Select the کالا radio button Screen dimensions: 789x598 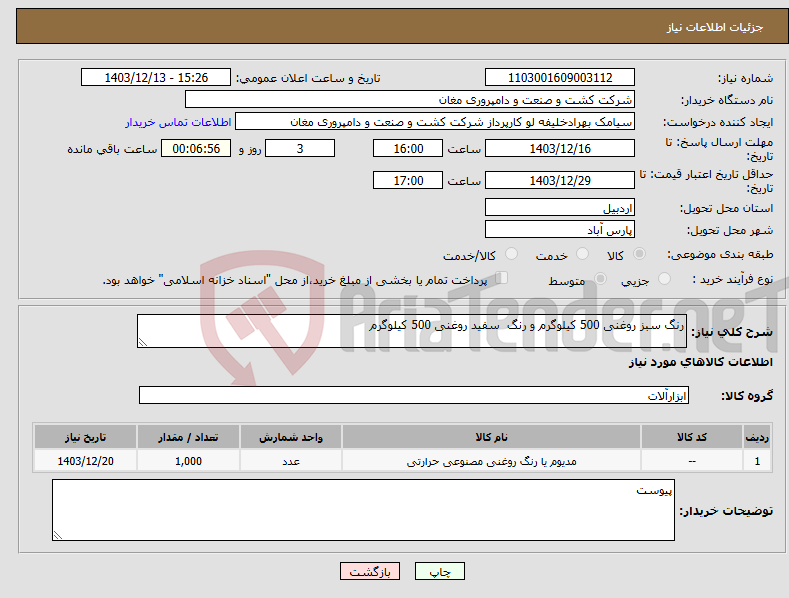pos(639,254)
